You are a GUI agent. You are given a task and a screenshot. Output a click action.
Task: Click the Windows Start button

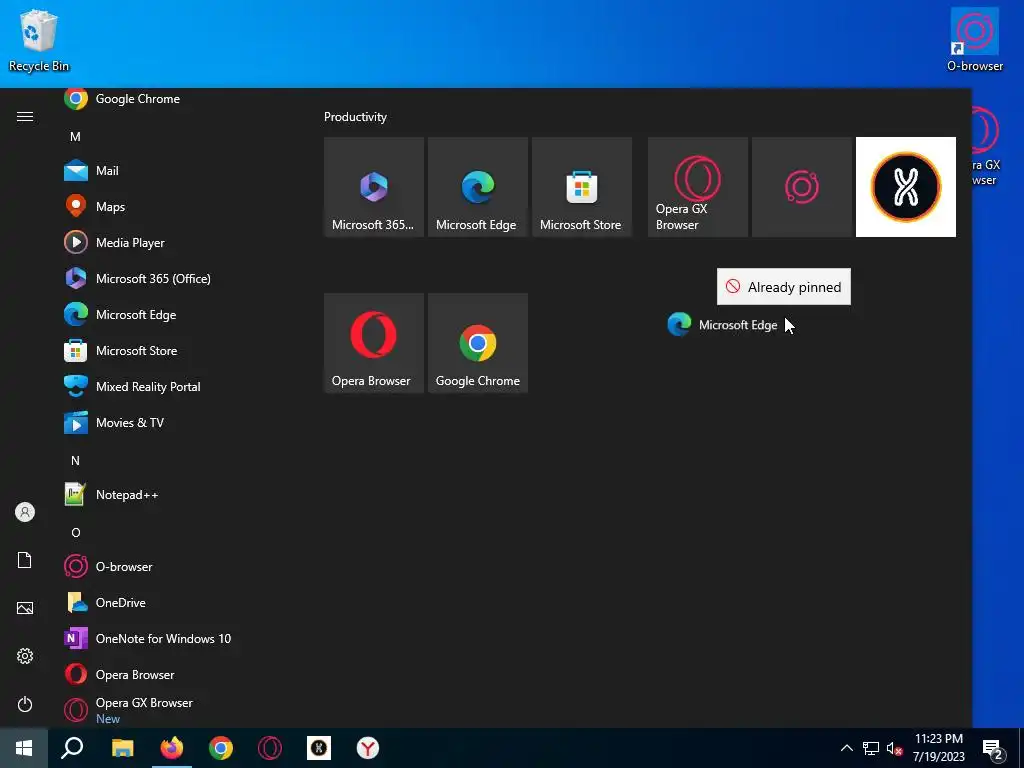coord(24,748)
